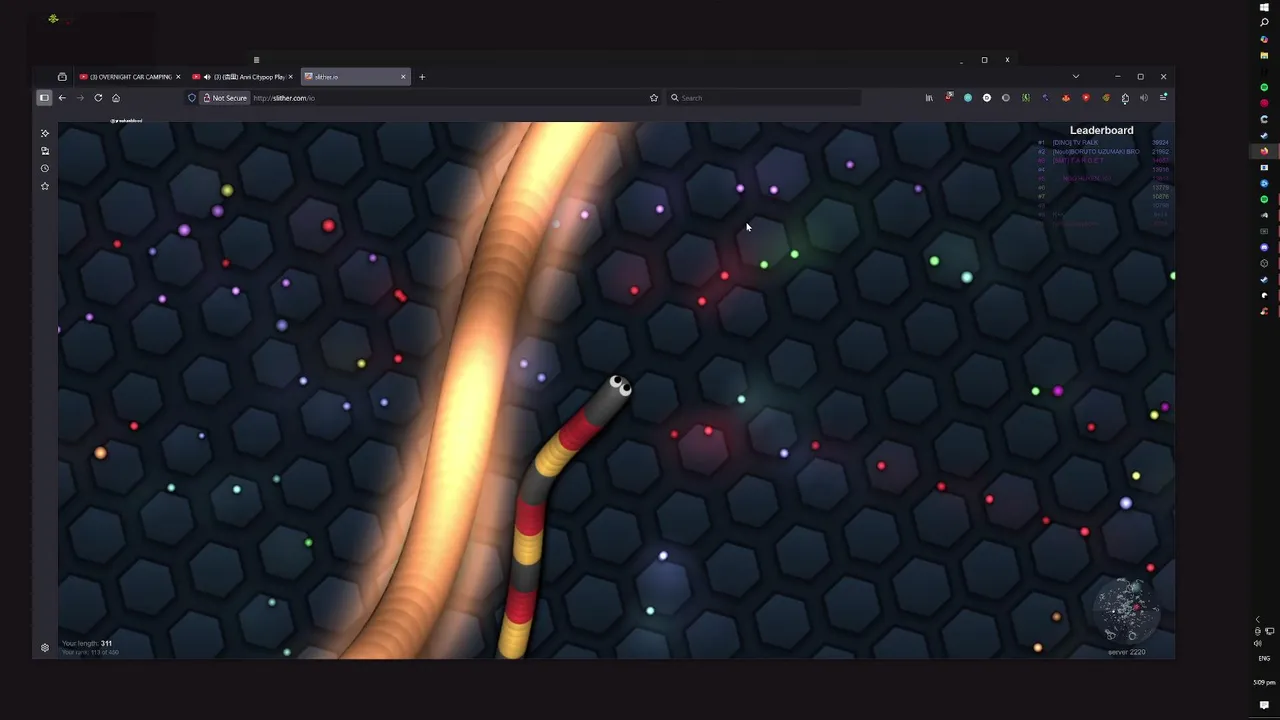Open History from the sidebar clock icon

45,169
